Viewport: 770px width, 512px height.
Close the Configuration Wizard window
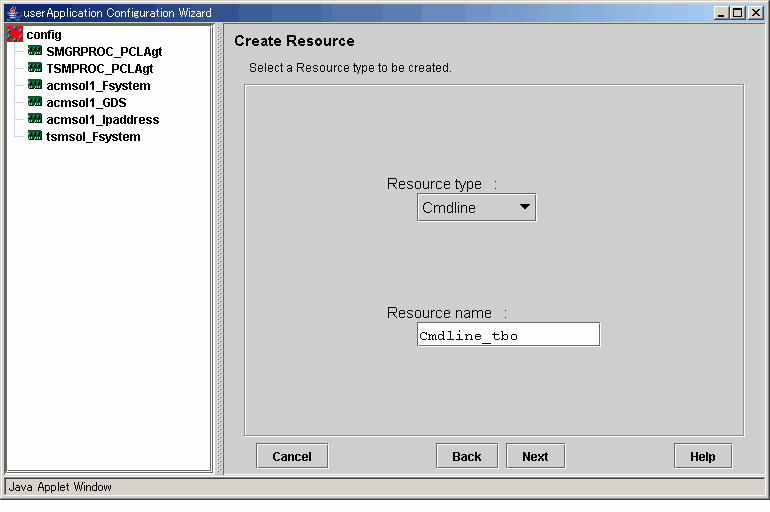tap(755, 13)
